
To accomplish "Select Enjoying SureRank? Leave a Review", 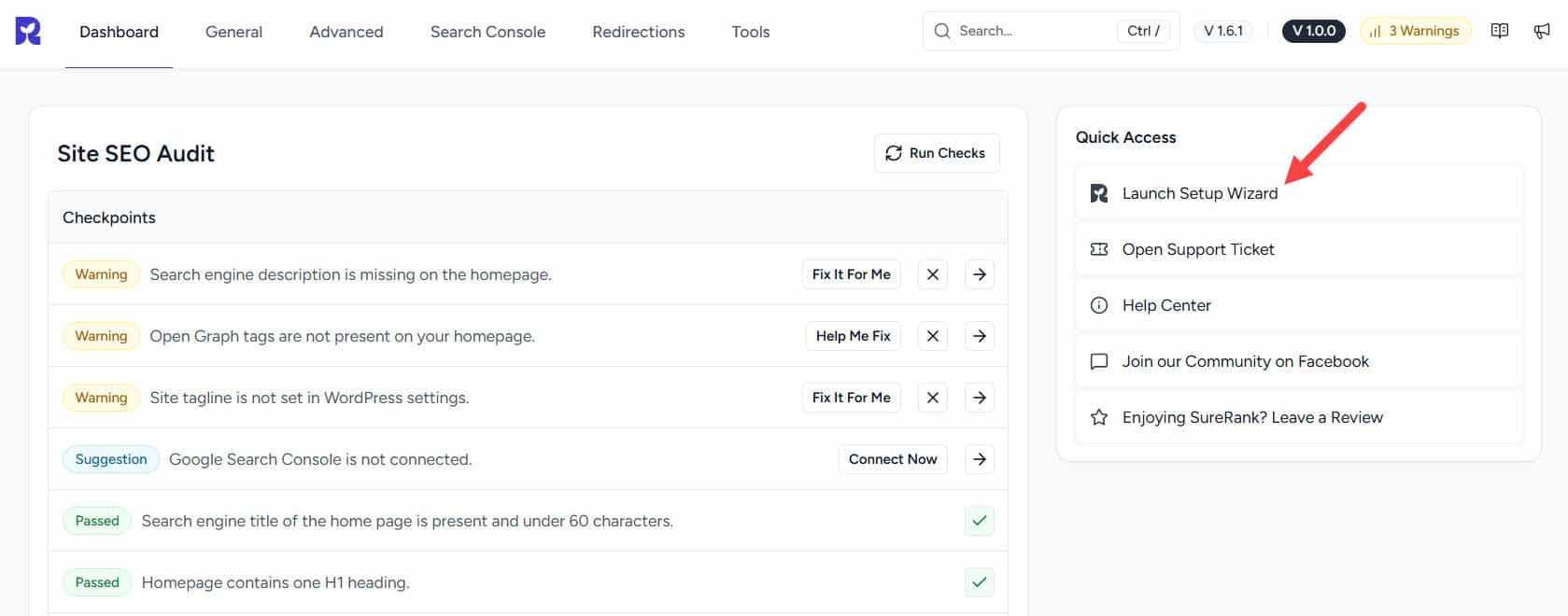I will 1251,417.
